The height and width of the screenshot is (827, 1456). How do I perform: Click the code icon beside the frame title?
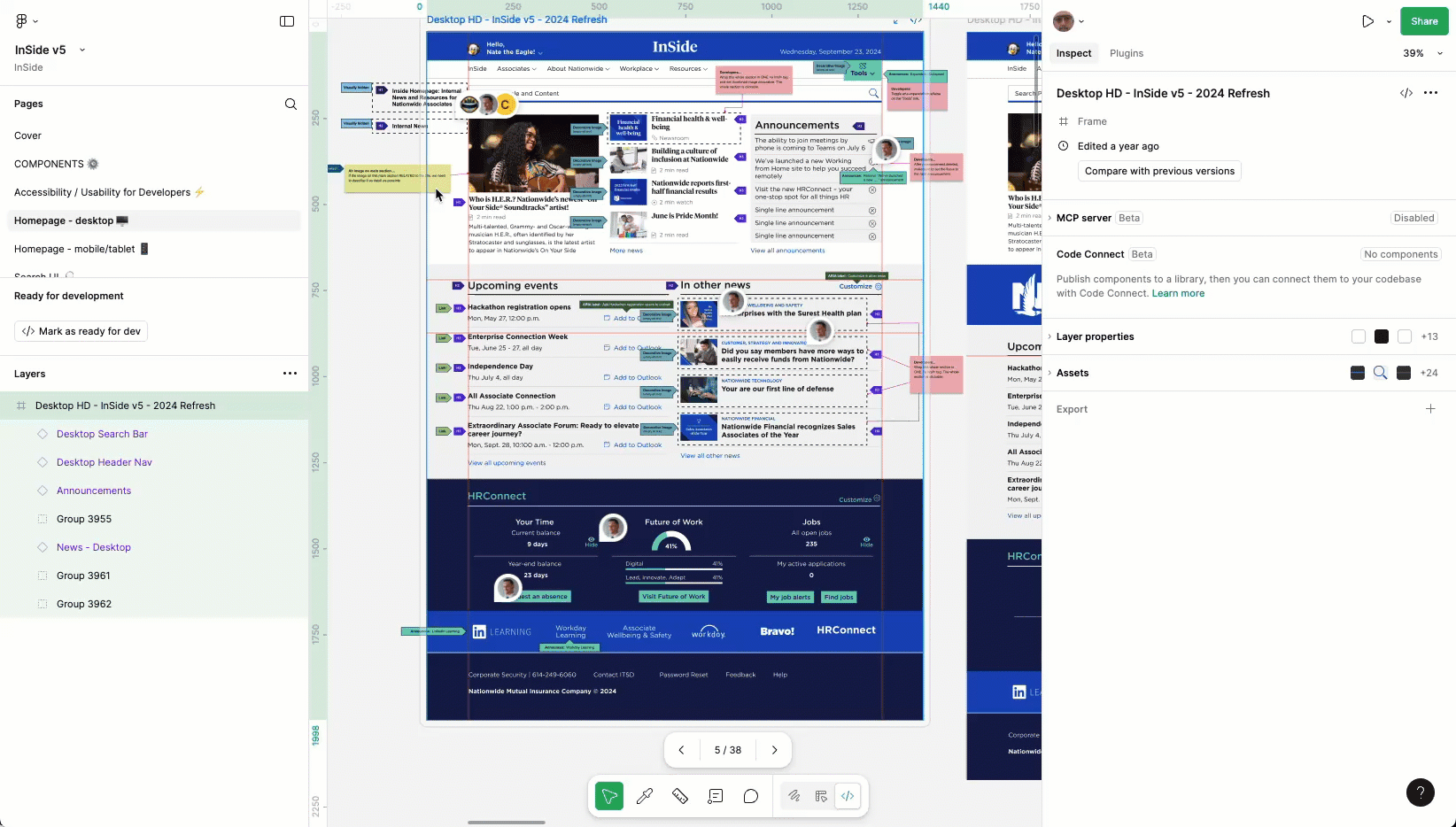click(x=1406, y=93)
